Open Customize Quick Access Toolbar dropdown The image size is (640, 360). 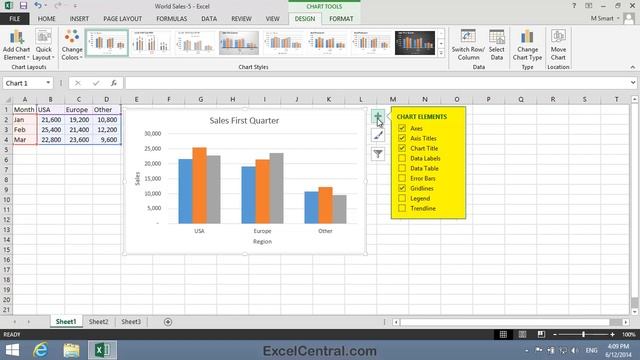pos(75,6)
